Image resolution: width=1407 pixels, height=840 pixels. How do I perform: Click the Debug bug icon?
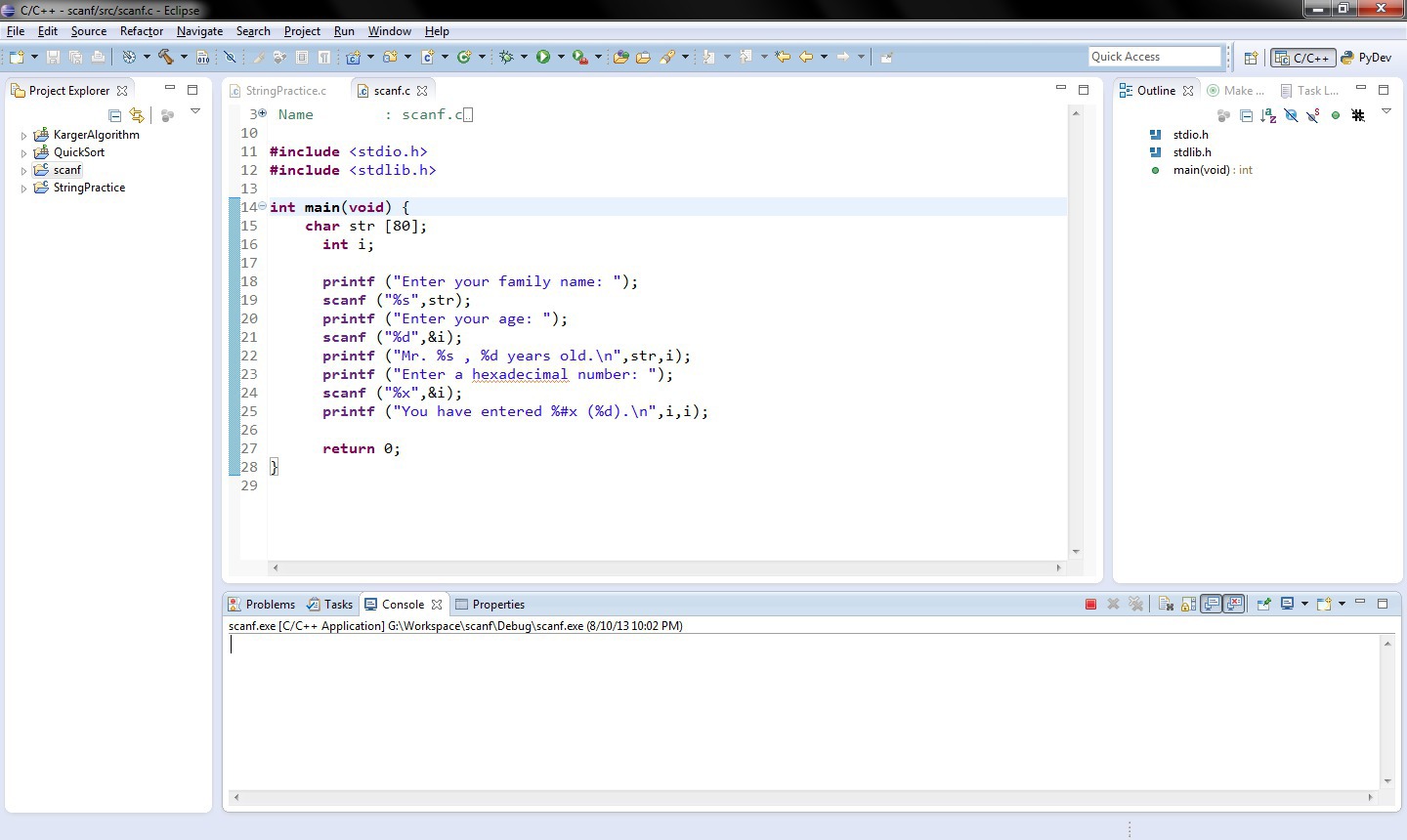point(506,58)
